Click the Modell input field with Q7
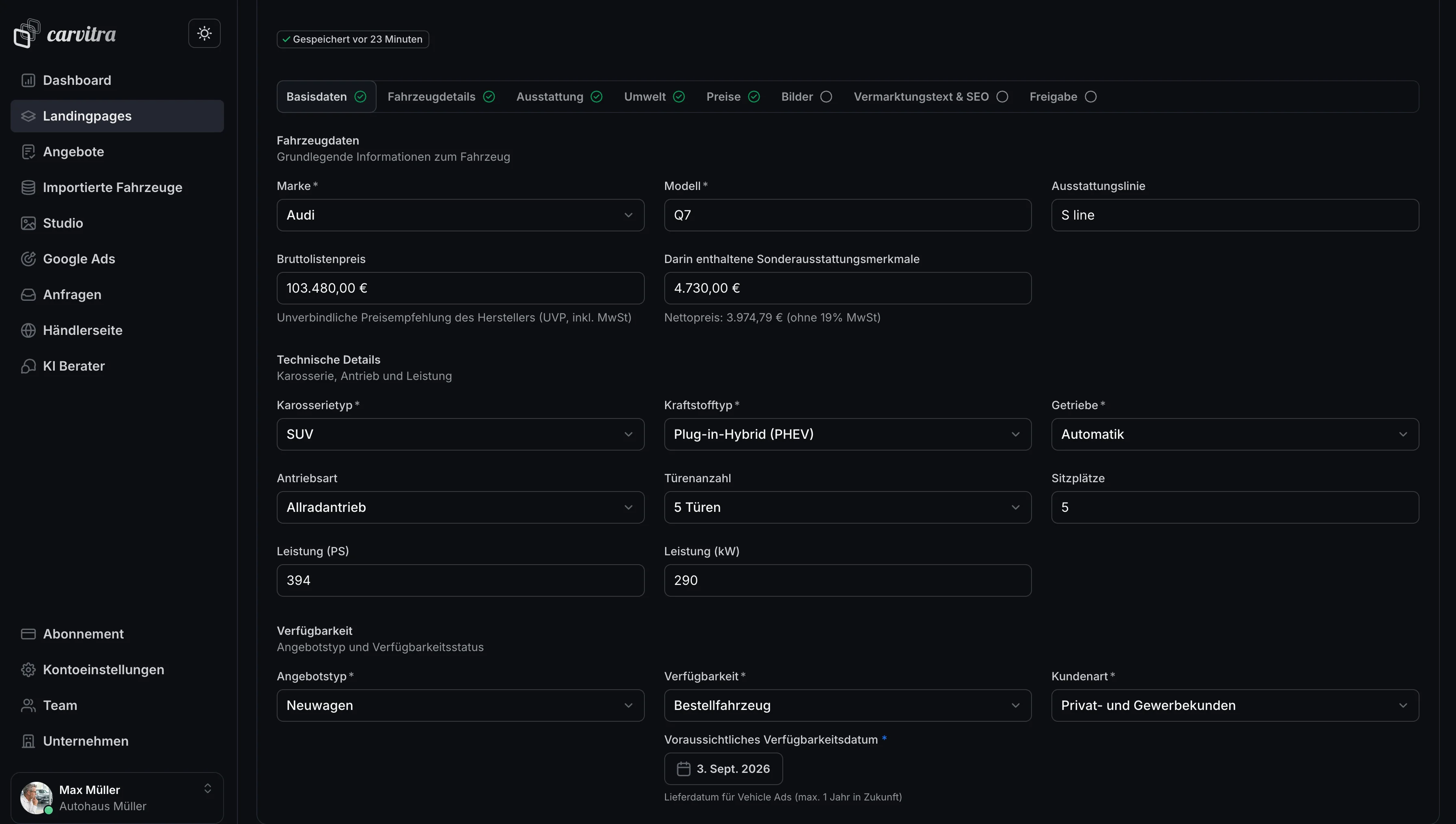1456x824 pixels. click(847, 215)
